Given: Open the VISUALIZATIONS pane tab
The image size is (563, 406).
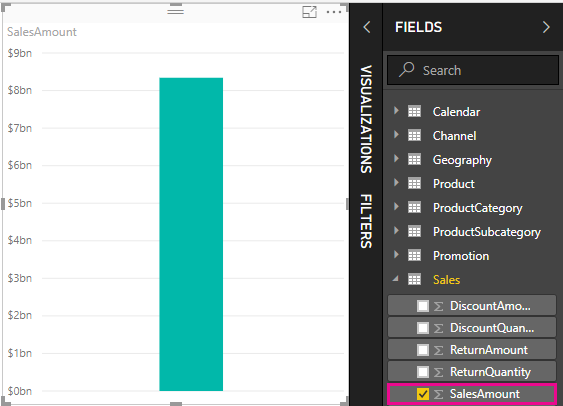Looking at the screenshot, I should (366, 119).
